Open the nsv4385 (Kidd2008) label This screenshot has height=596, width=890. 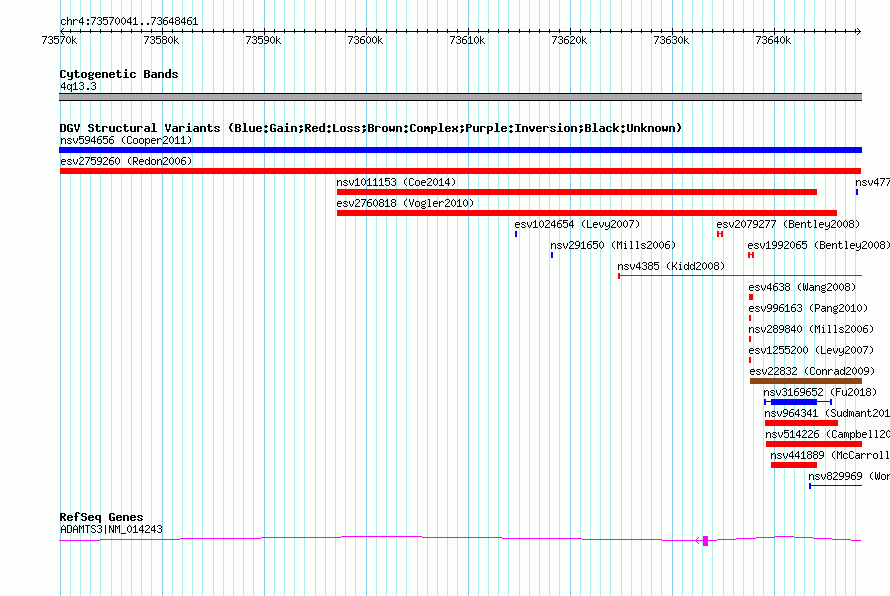(671, 266)
